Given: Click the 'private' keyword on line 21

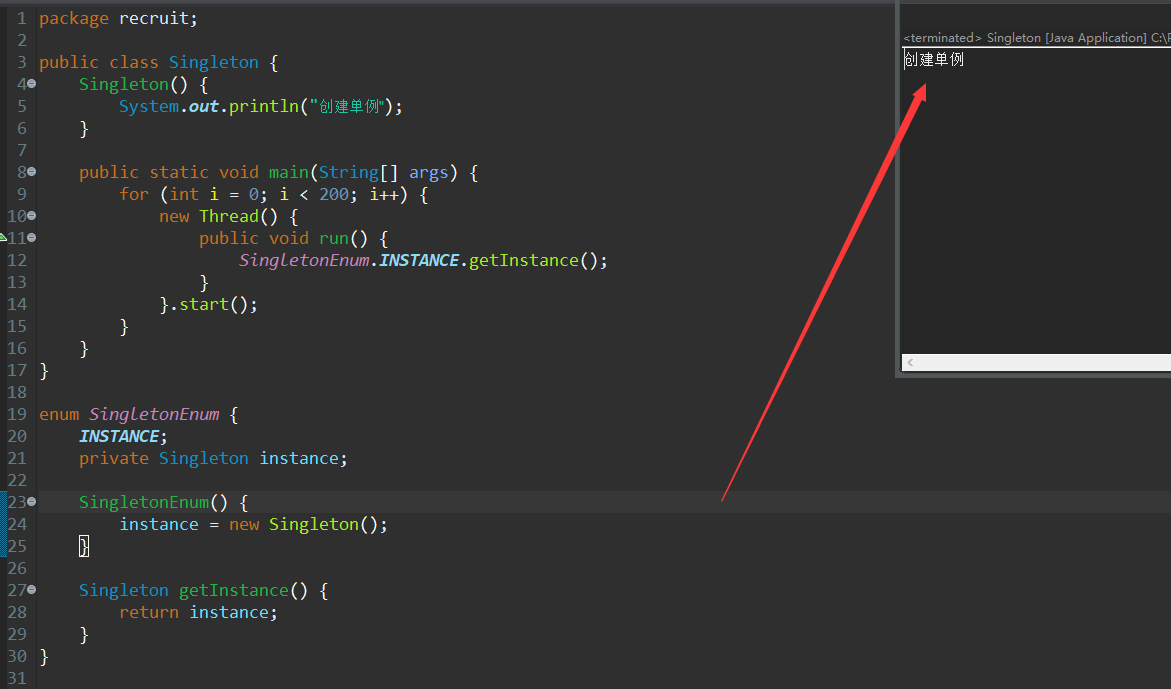Looking at the screenshot, I should (x=114, y=458).
